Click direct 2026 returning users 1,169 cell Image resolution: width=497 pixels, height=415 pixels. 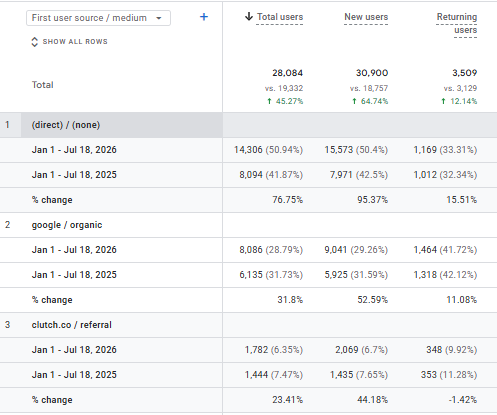(x=445, y=150)
